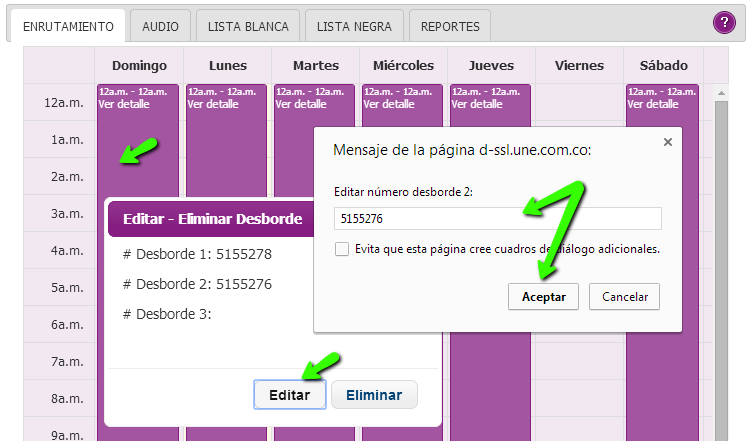
Task: Click the Martes column header
Action: point(316,66)
